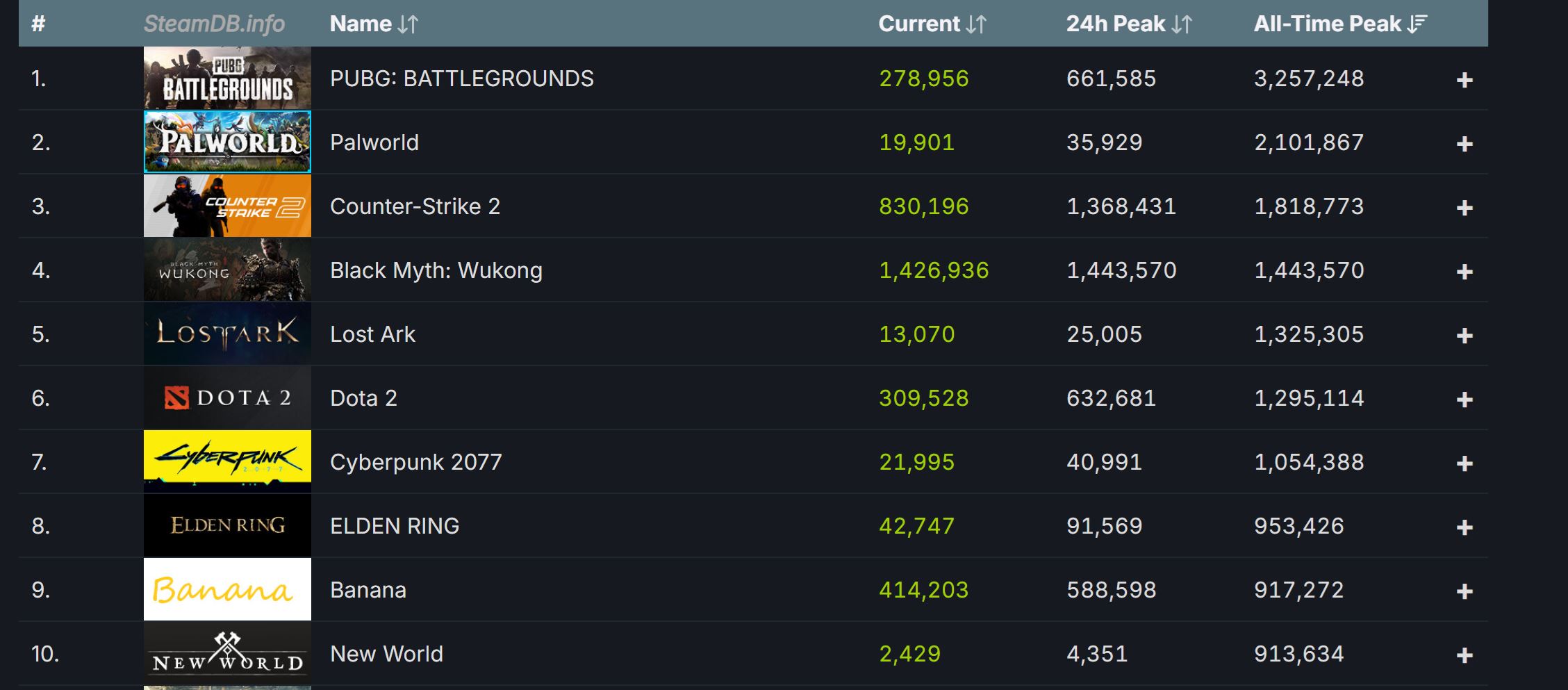
Task: Open the Palworld game thumbnail
Action: pyautogui.click(x=227, y=142)
